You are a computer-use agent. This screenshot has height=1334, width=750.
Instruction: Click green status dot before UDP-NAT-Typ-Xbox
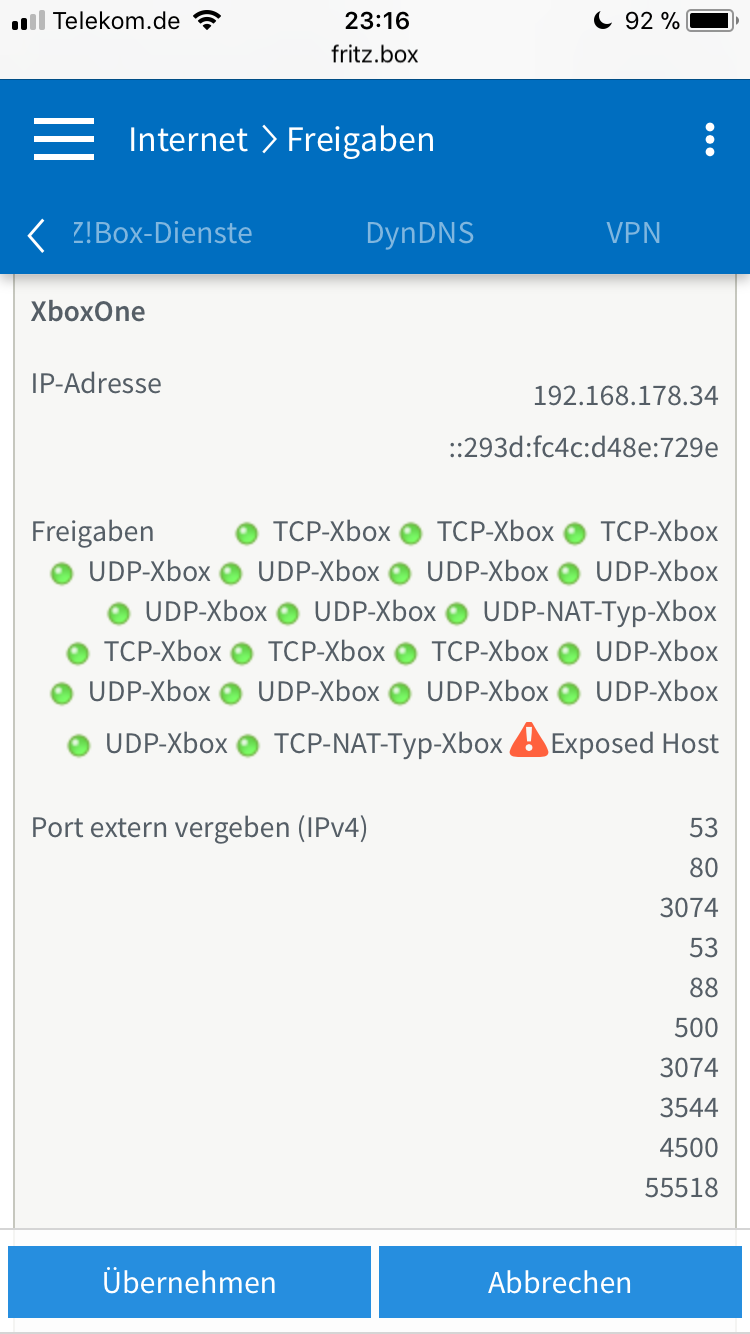457,613
